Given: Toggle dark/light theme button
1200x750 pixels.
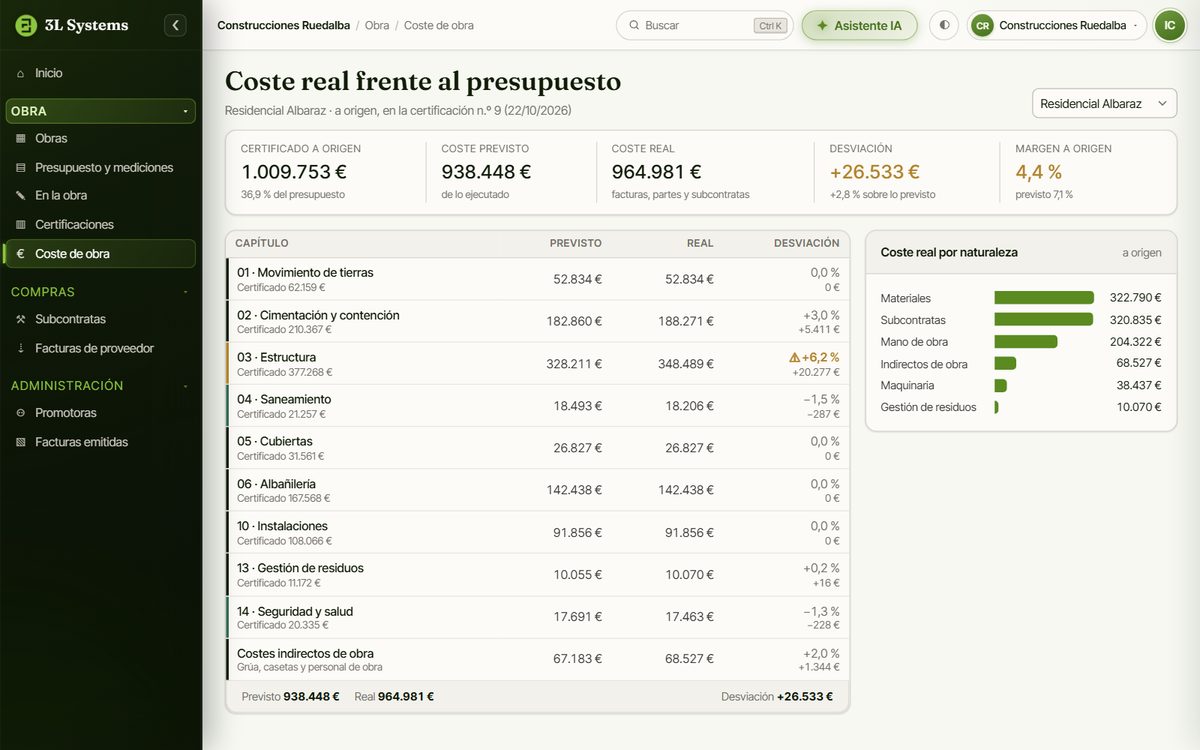Looking at the screenshot, I should 943,25.
